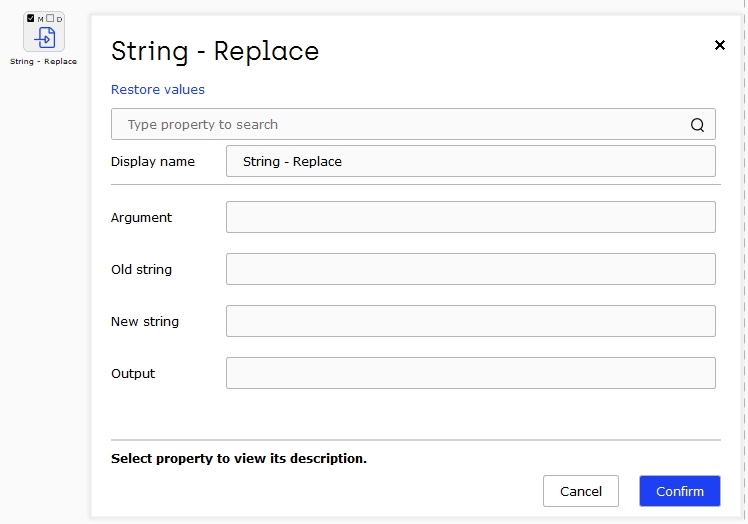Select the New string property label

145,322
